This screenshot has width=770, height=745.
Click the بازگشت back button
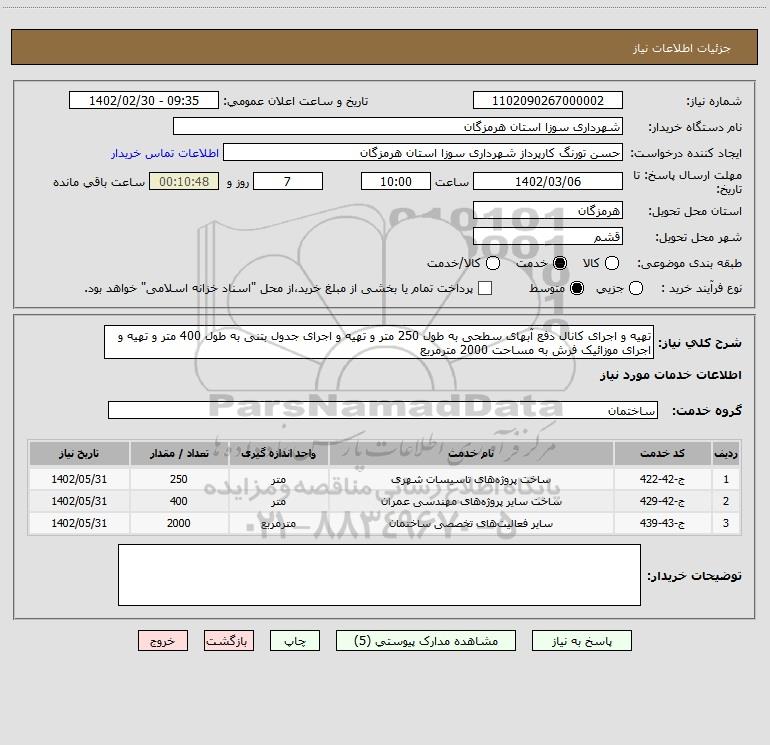[229, 641]
